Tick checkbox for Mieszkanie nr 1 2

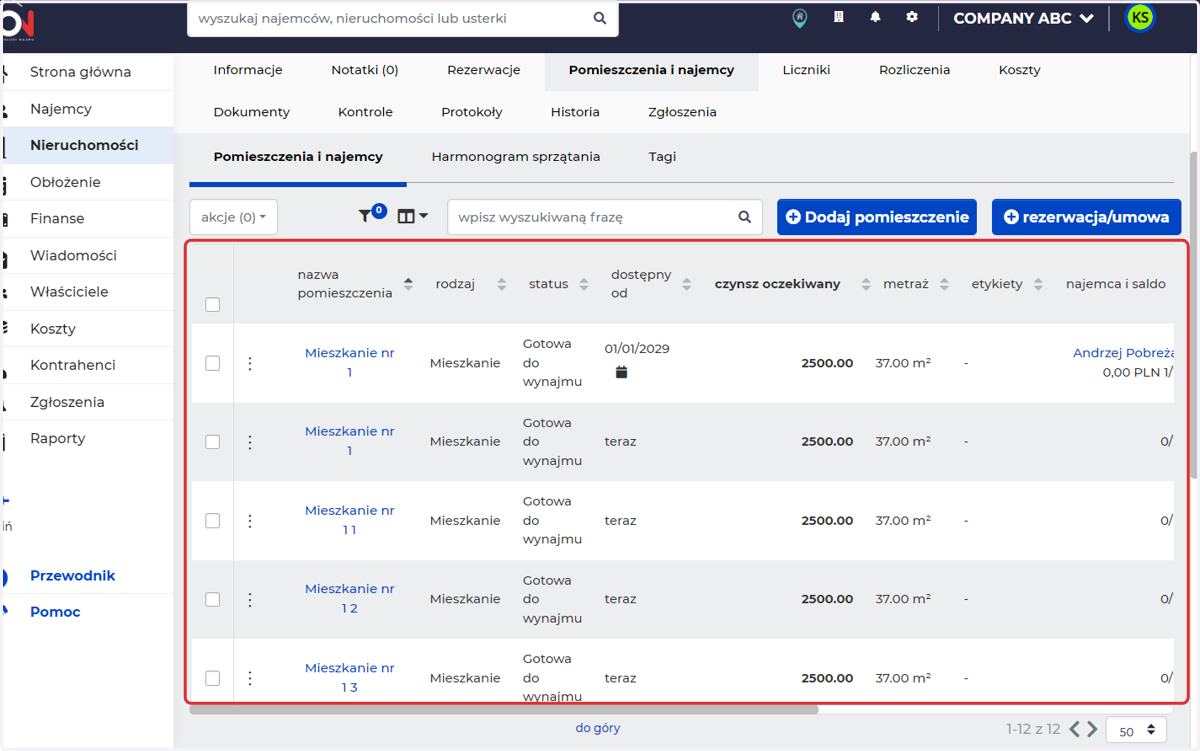coord(212,599)
